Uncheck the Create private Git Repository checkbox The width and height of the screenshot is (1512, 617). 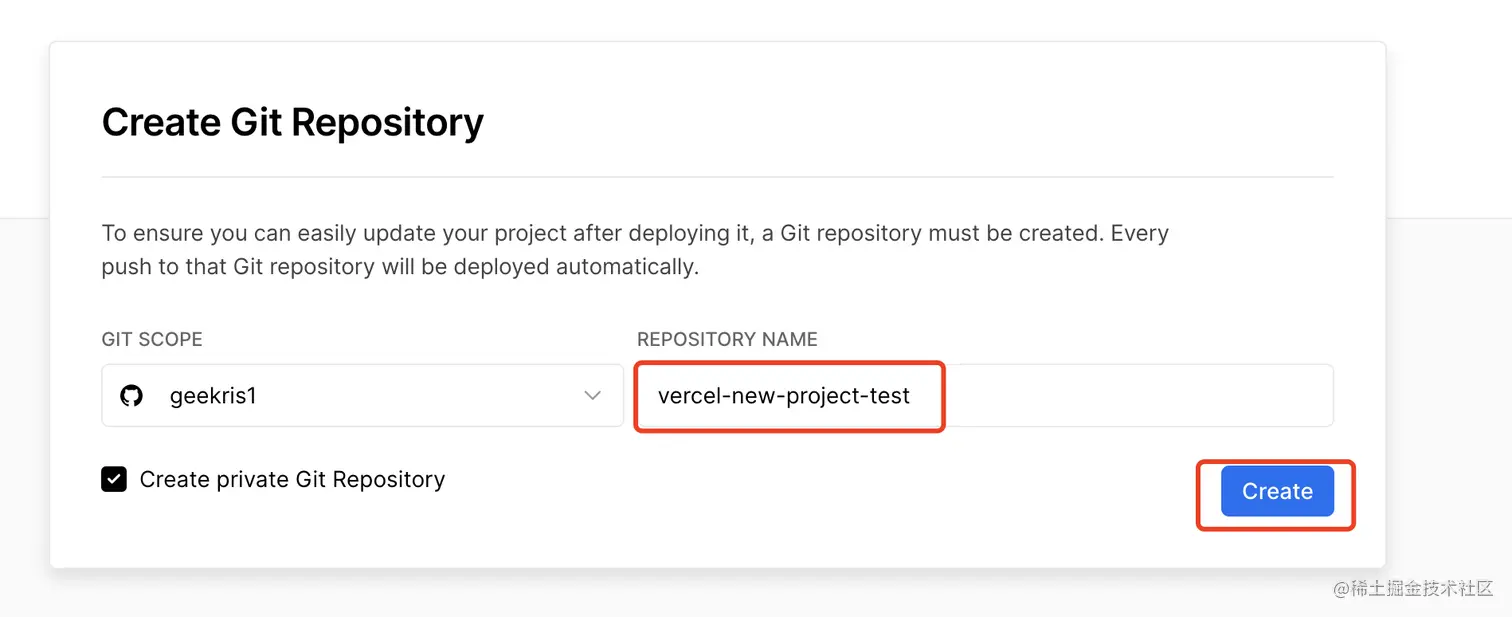point(114,479)
